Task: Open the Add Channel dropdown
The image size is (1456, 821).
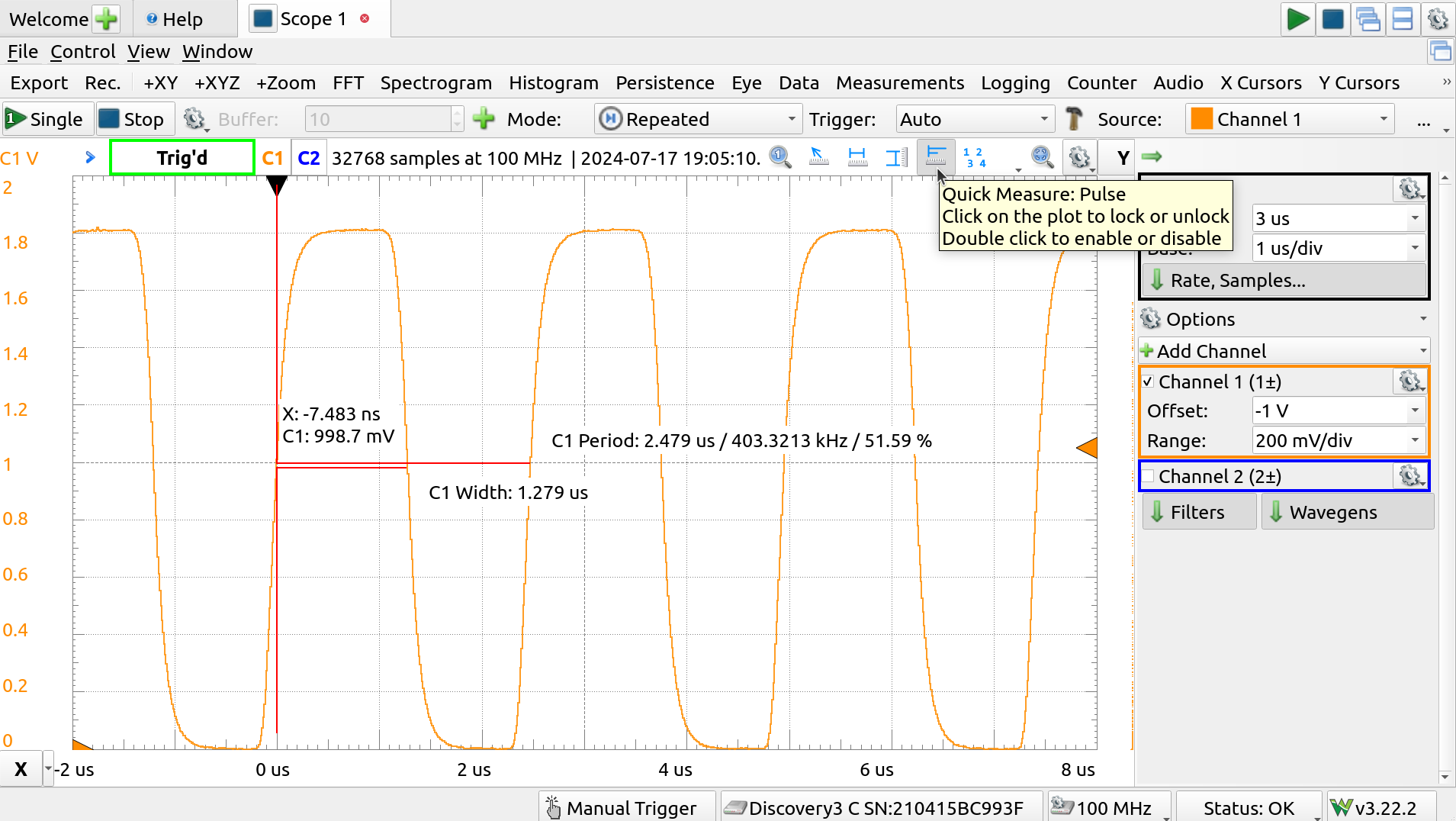Action: [1284, 351]
